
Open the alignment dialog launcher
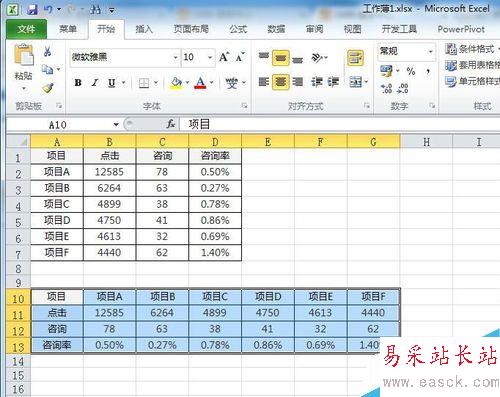tap(367, 106)
